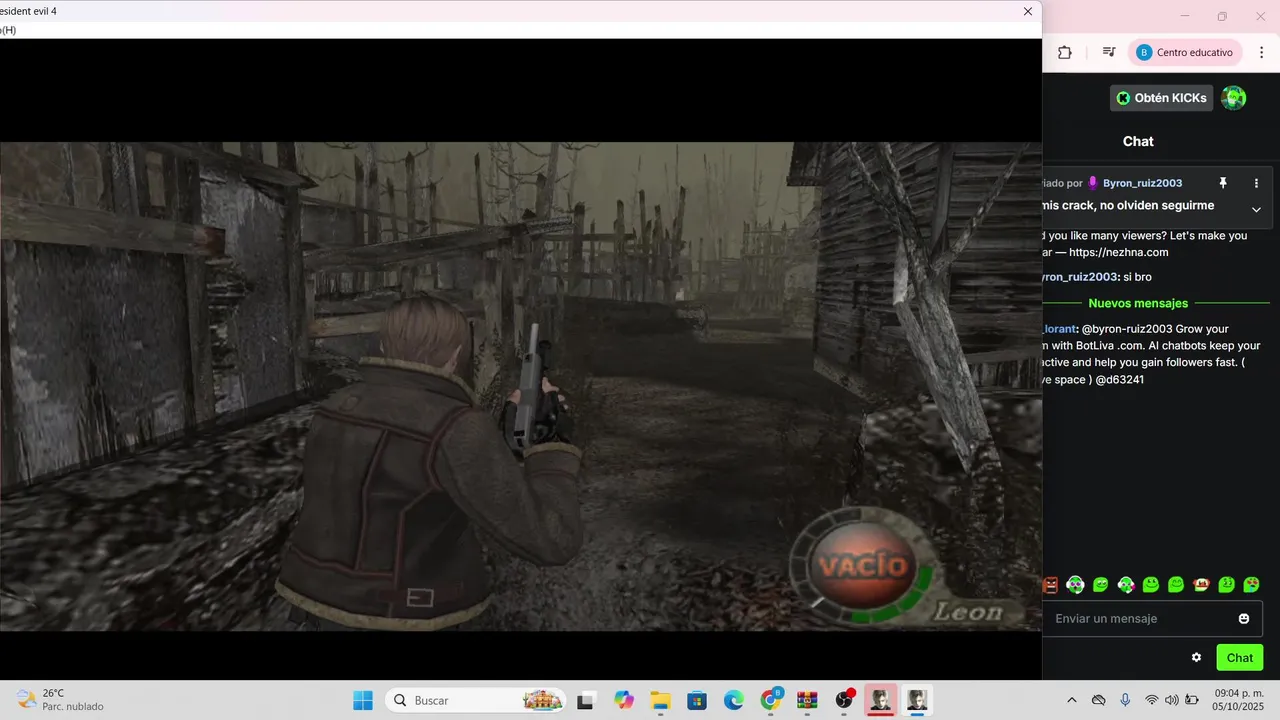Image resolution: width=1280 pixels, height=720 pixels.
Task: Switch to OBS Studio in the taskbar
Action: click(x=844, y=700)
